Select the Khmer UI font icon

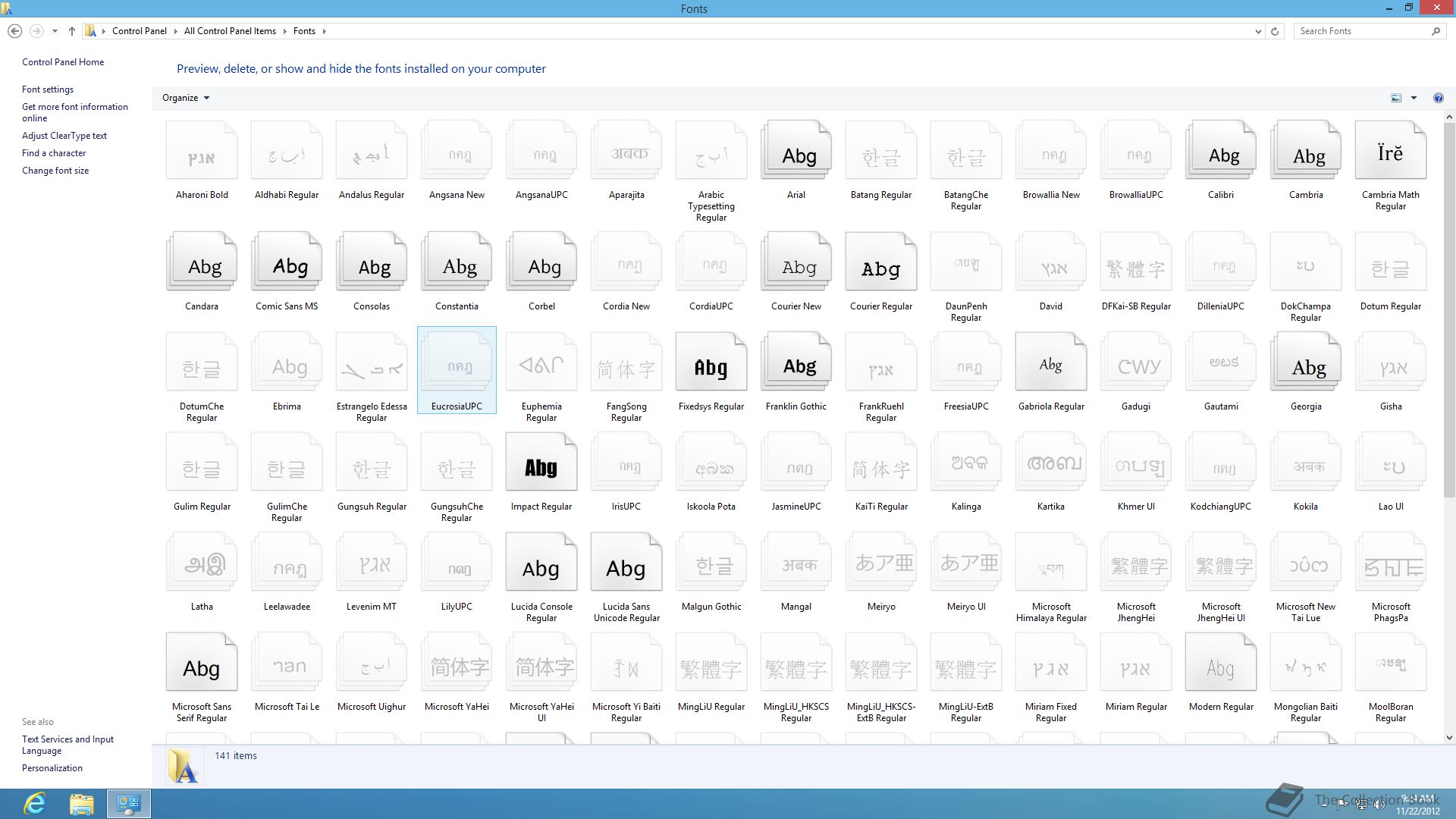pos(1136,463)
